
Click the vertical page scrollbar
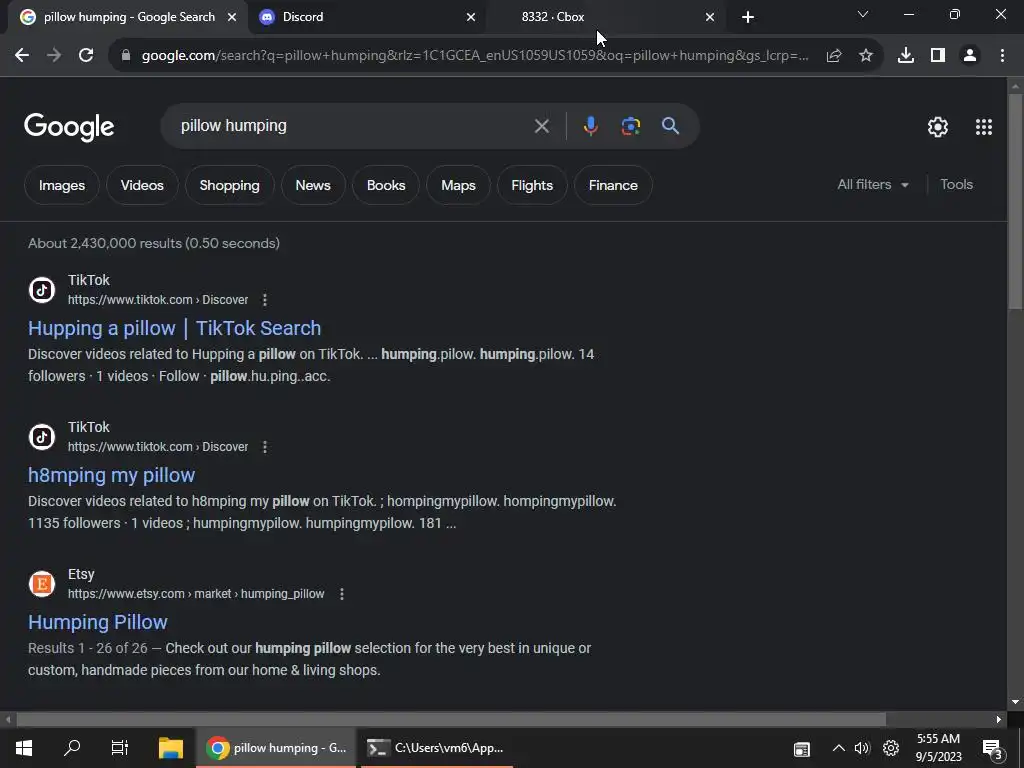(x=1015, y=200)
